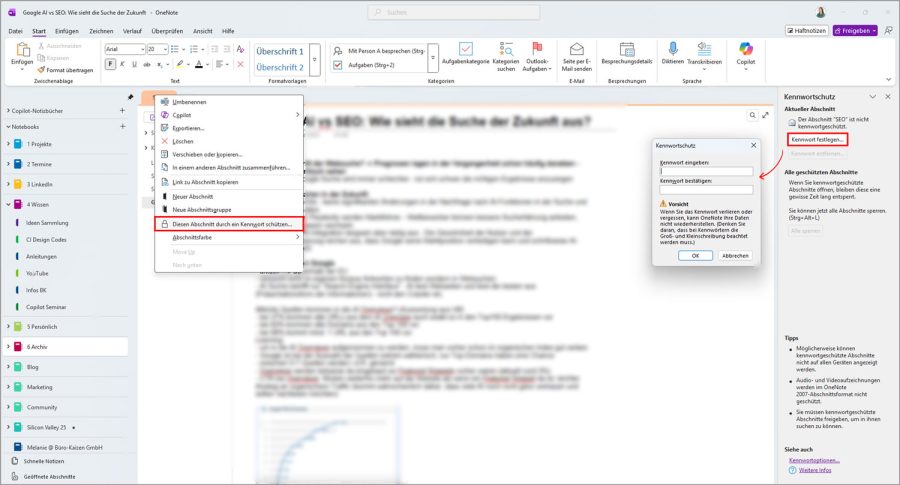Collapse the 4 Wissen notebook
This screenshot has width=900, height=485.
click(x=8, y=204)
